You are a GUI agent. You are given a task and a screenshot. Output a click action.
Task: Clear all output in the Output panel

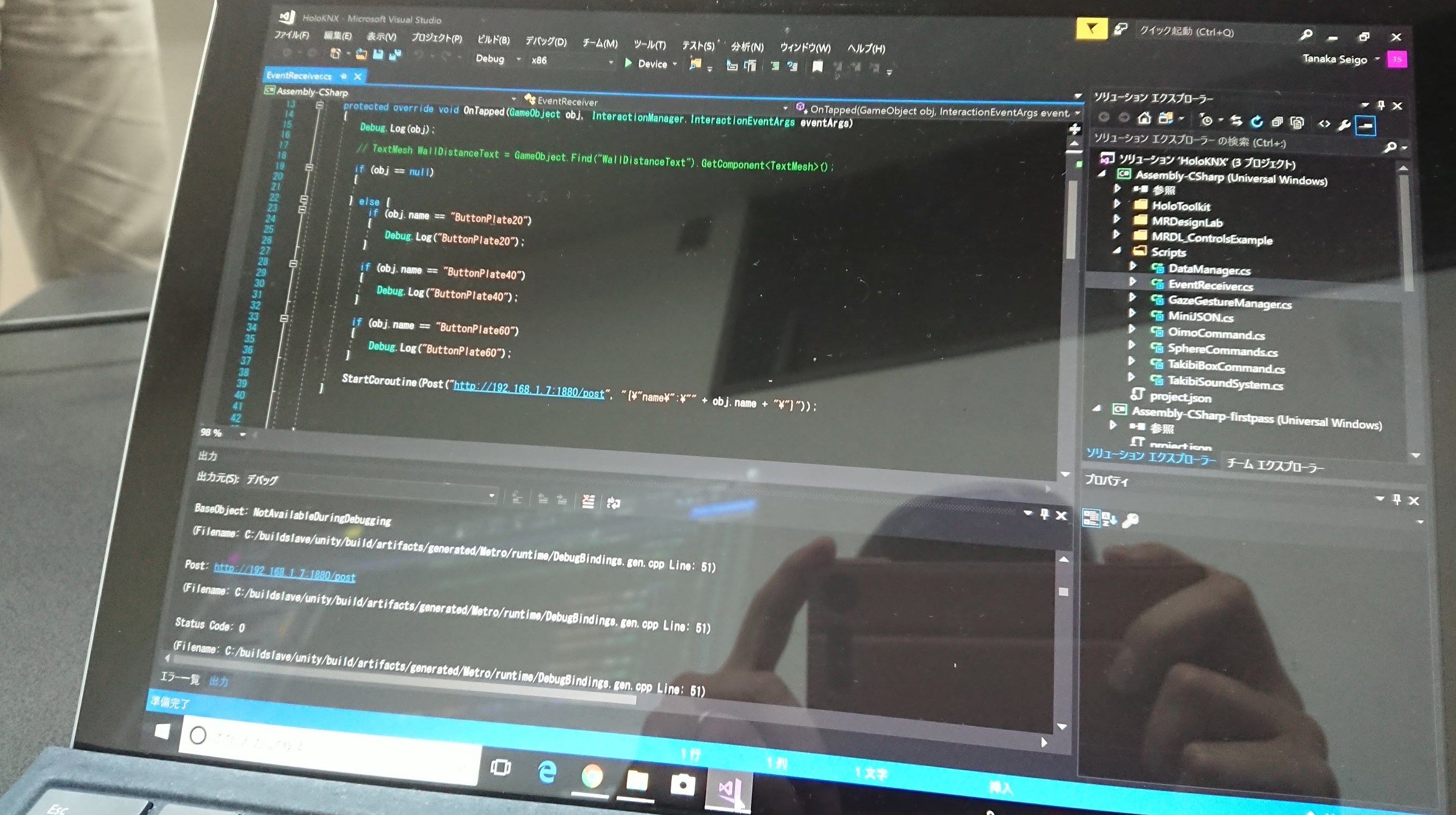(x=588, y=501)
